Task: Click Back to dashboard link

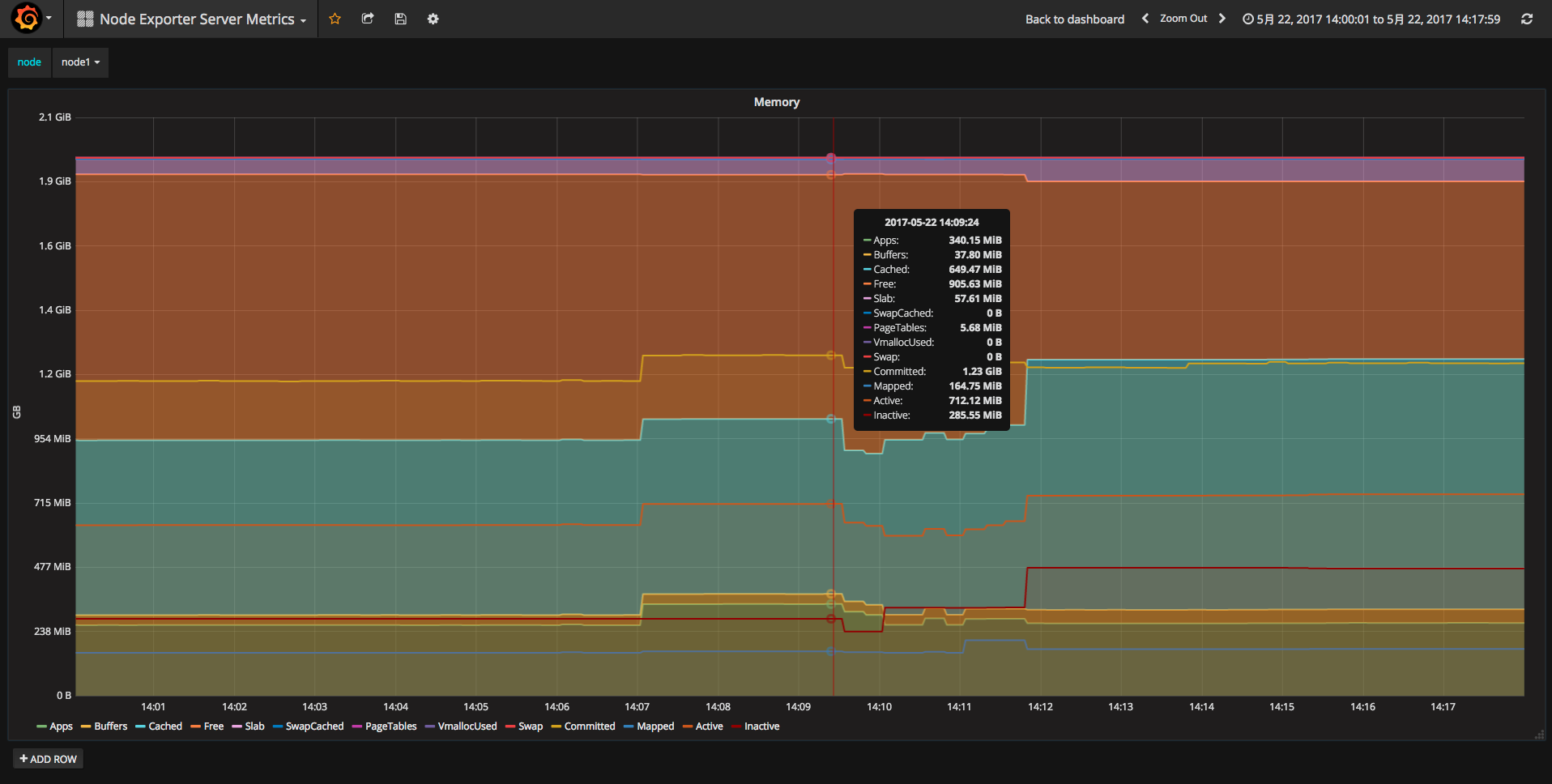Action: (1074, 19)
